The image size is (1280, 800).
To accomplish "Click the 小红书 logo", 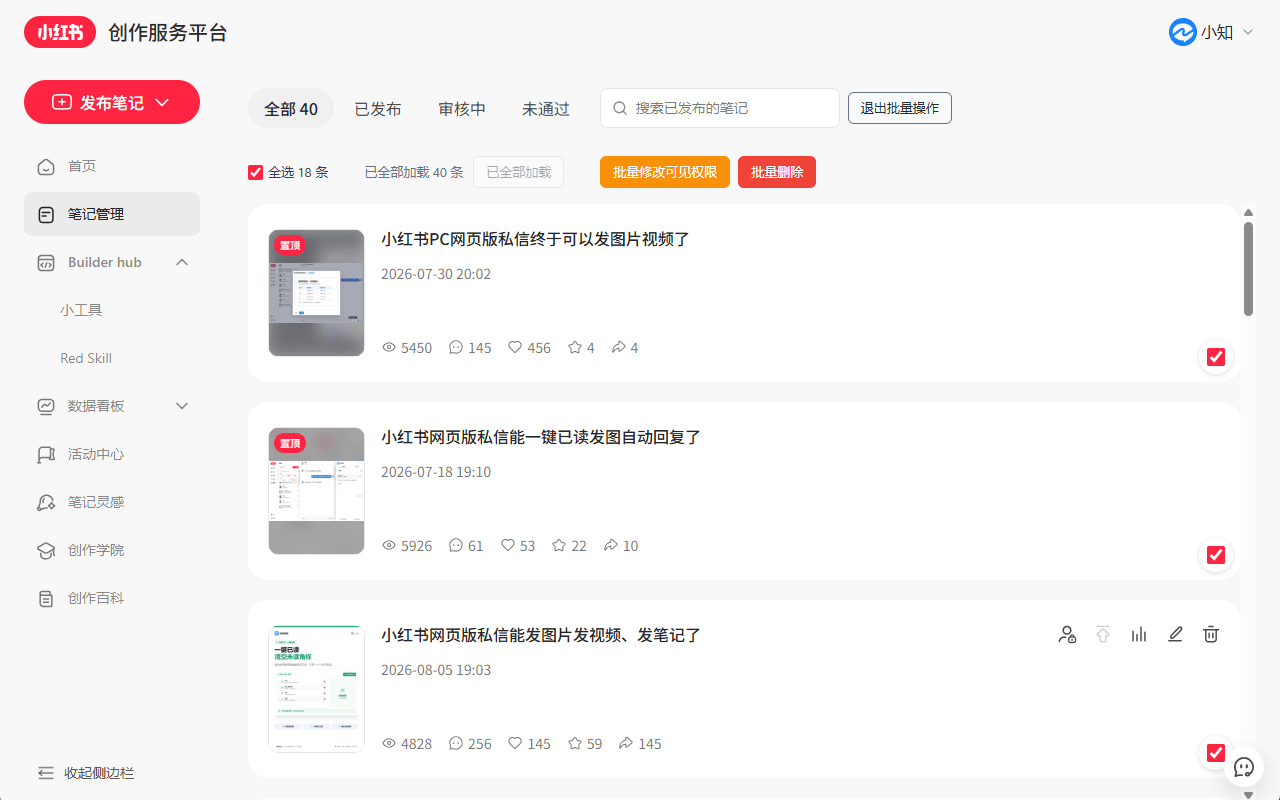I will (60, 32).
